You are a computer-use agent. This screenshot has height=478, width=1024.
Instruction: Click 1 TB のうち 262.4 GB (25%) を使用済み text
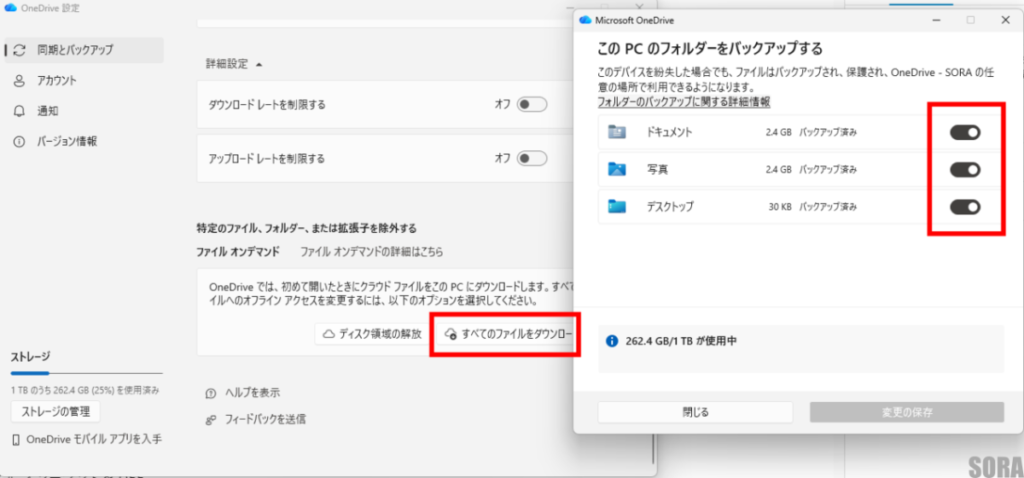pyautogui.click(x=85, y=390)
